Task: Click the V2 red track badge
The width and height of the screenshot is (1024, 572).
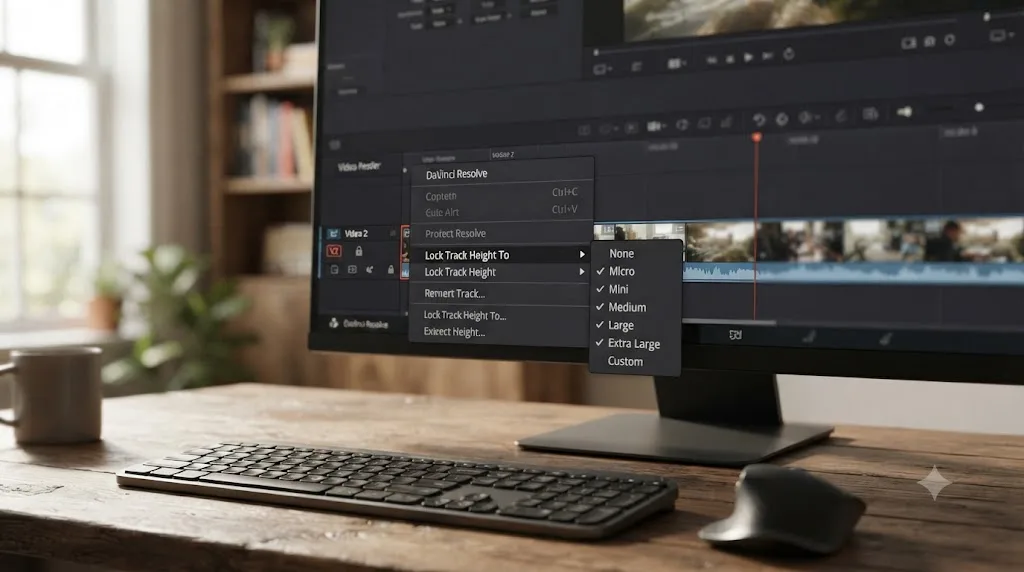Action: pyautogui.click(x=334, y=251)
